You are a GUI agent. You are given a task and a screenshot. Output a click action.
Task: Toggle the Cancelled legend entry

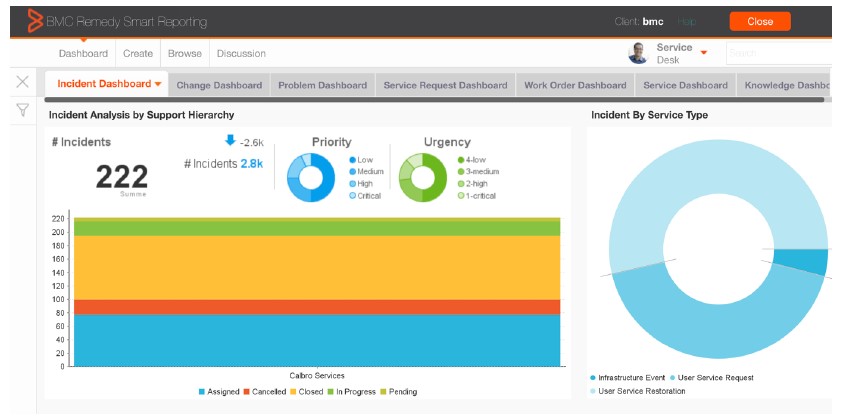tap(264, 392)
